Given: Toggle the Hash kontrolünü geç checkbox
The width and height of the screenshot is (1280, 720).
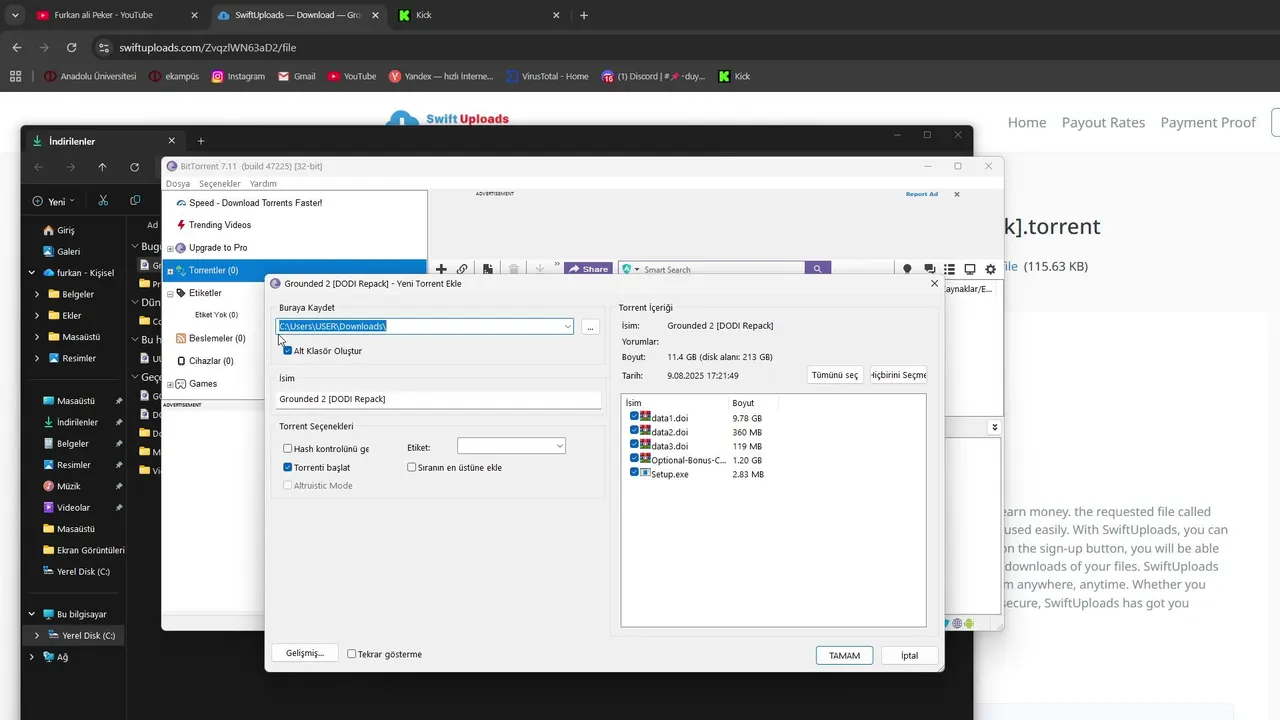Looking at the screenshot, I should click(288, 449).
